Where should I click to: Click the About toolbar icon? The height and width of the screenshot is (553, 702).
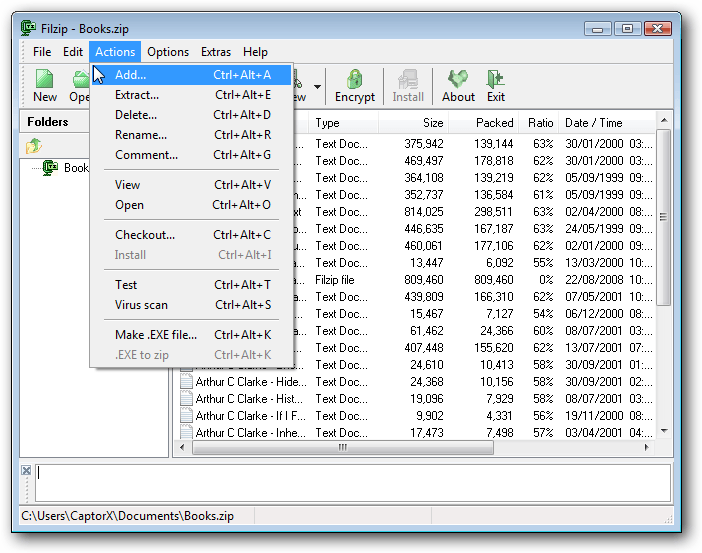tap(458, 79)
